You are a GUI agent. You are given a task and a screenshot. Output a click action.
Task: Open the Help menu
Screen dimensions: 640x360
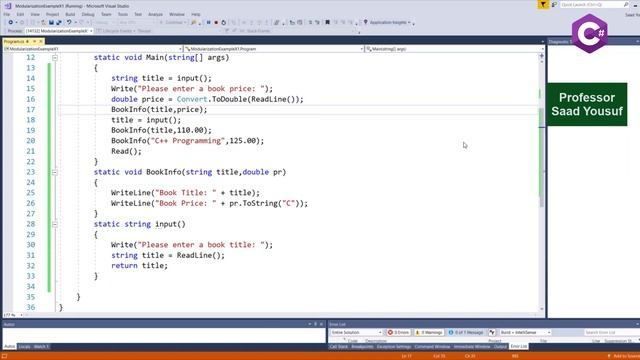click(x=196, y=14)
